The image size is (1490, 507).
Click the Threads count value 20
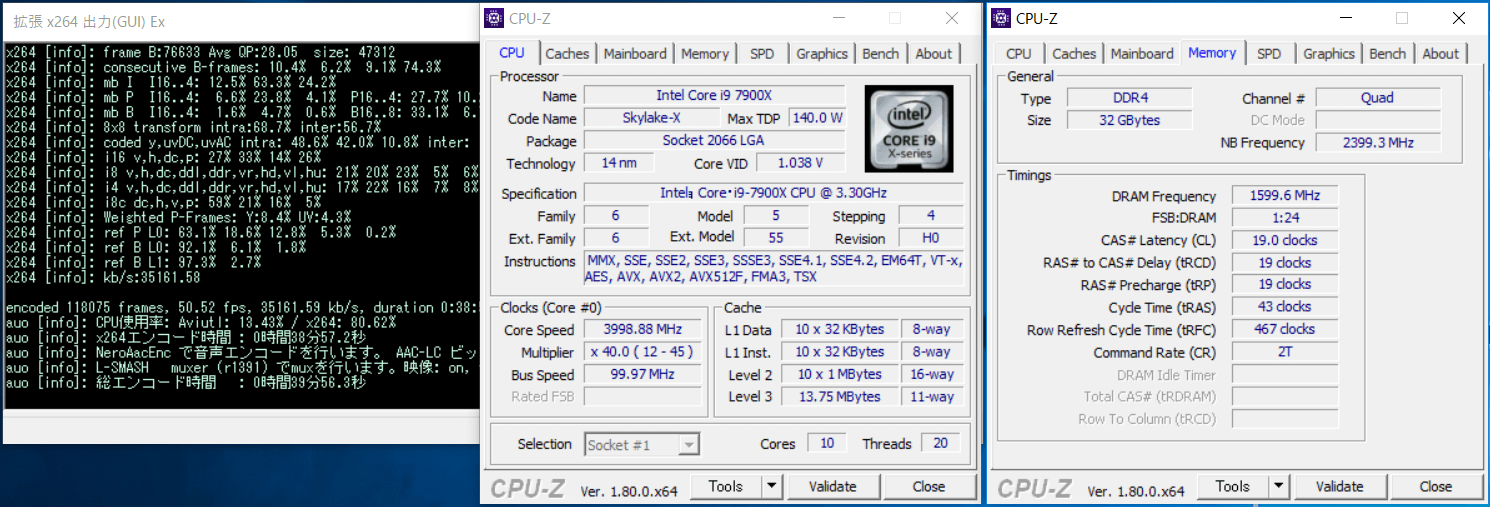point(941,444)
